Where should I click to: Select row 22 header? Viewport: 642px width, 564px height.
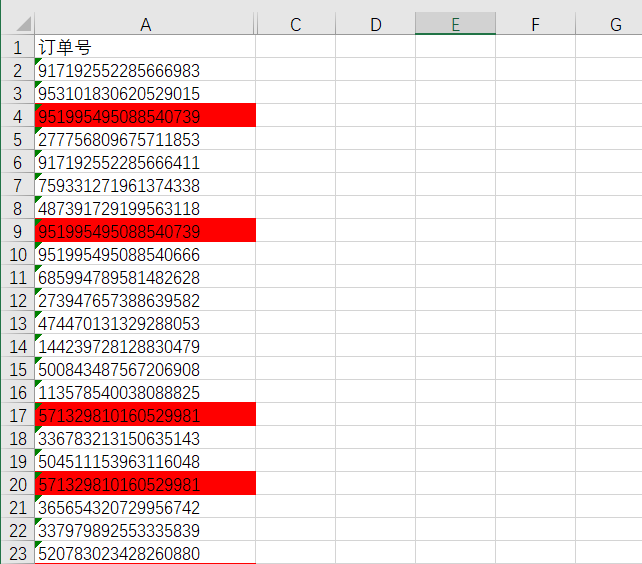click(x=18, y=530)
